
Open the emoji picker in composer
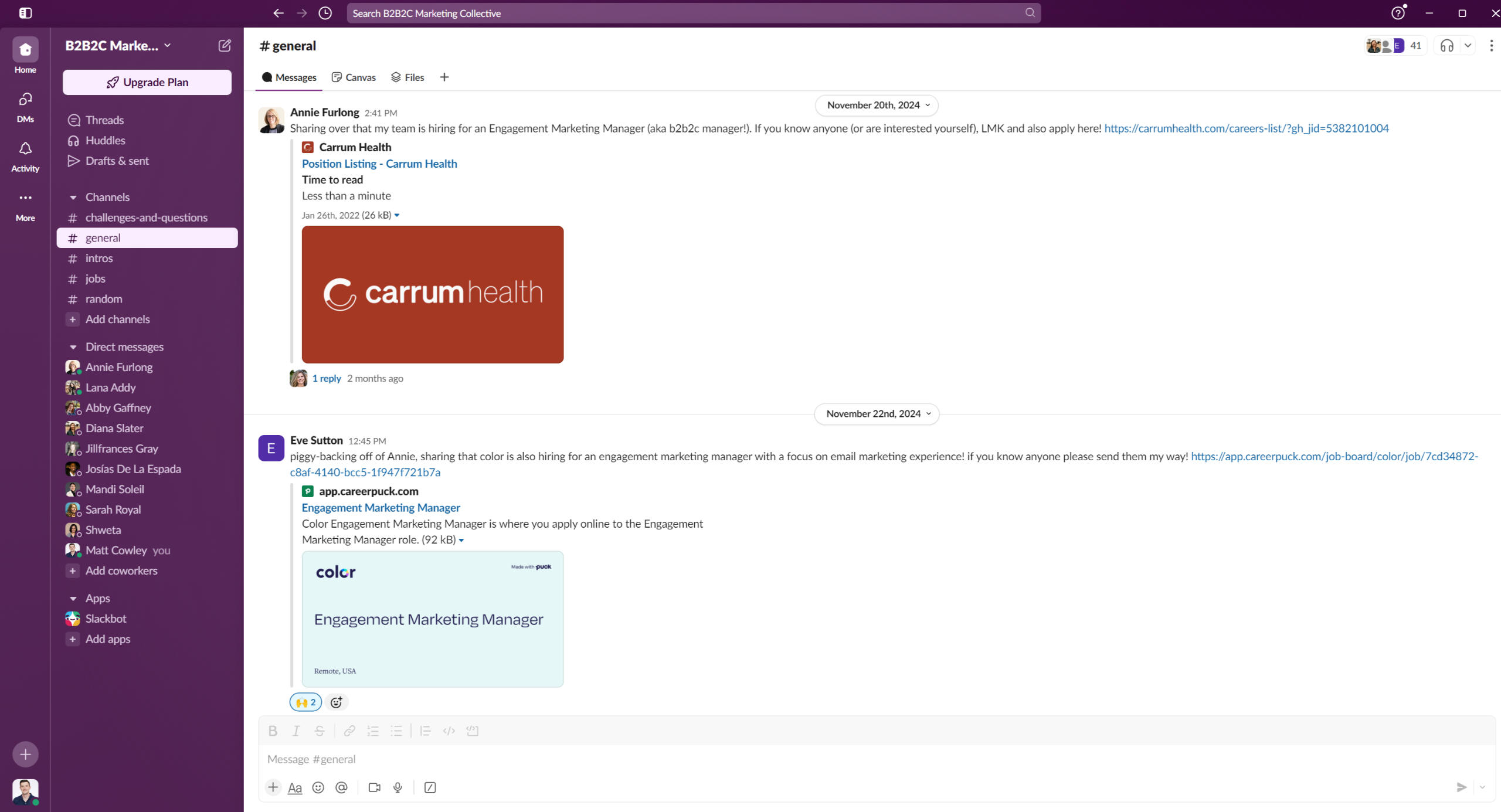pyautogui.click(x=318, y=787)
